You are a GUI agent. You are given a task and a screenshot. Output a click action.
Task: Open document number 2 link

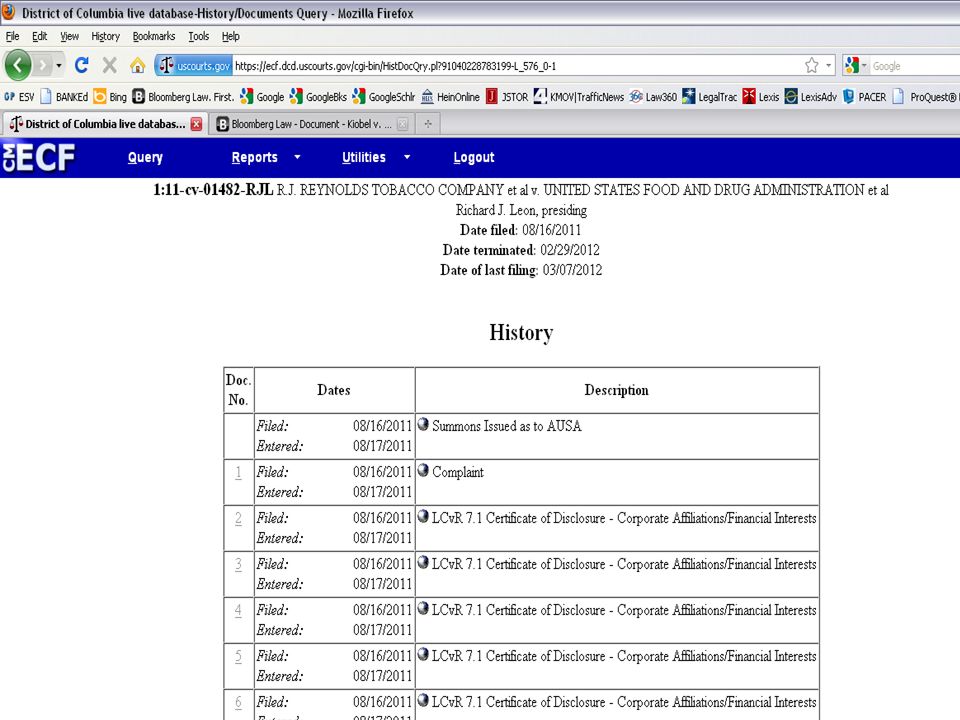(x=238, y=519)
